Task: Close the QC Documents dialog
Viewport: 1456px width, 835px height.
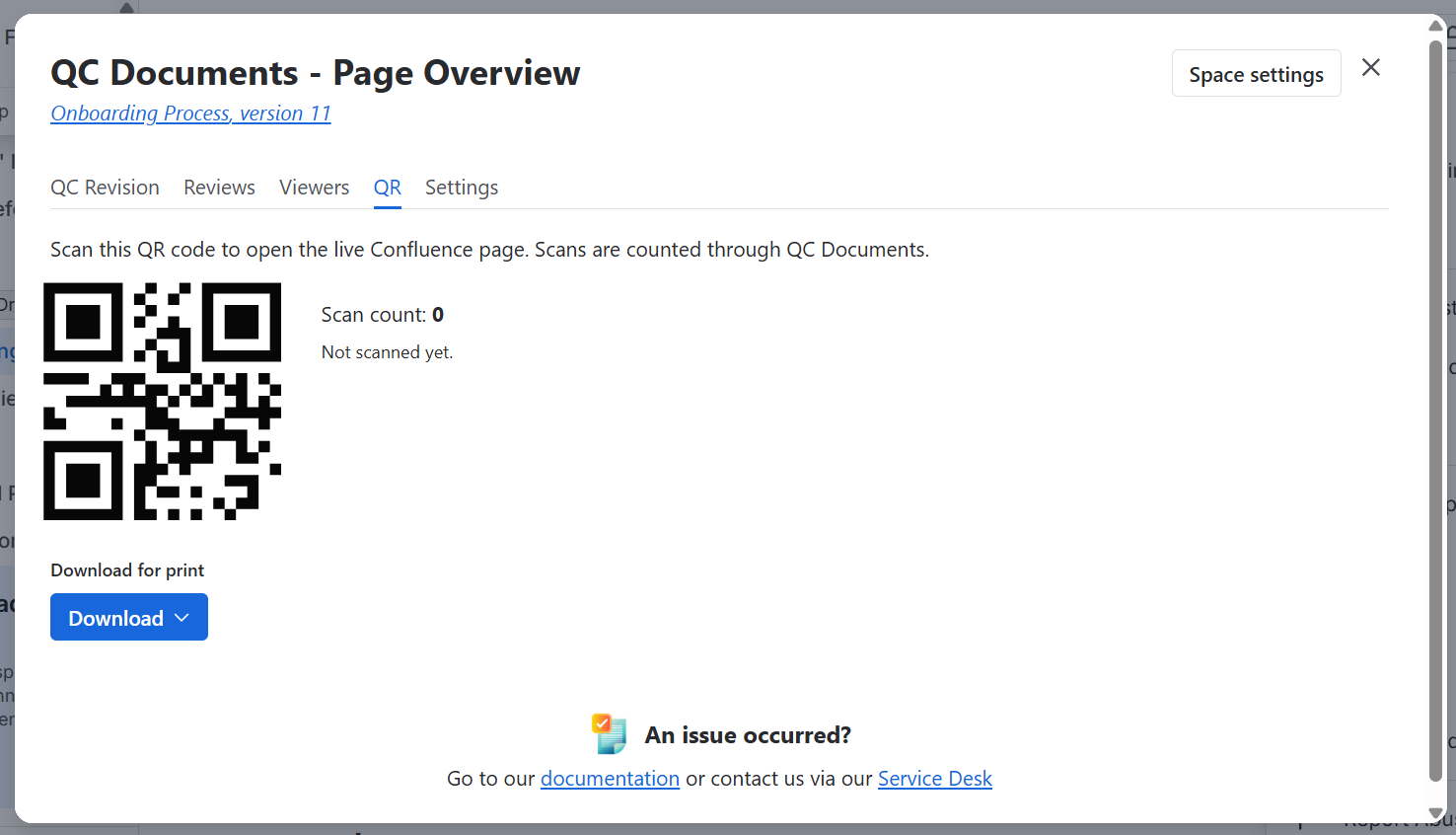Action: [1371, 67]
